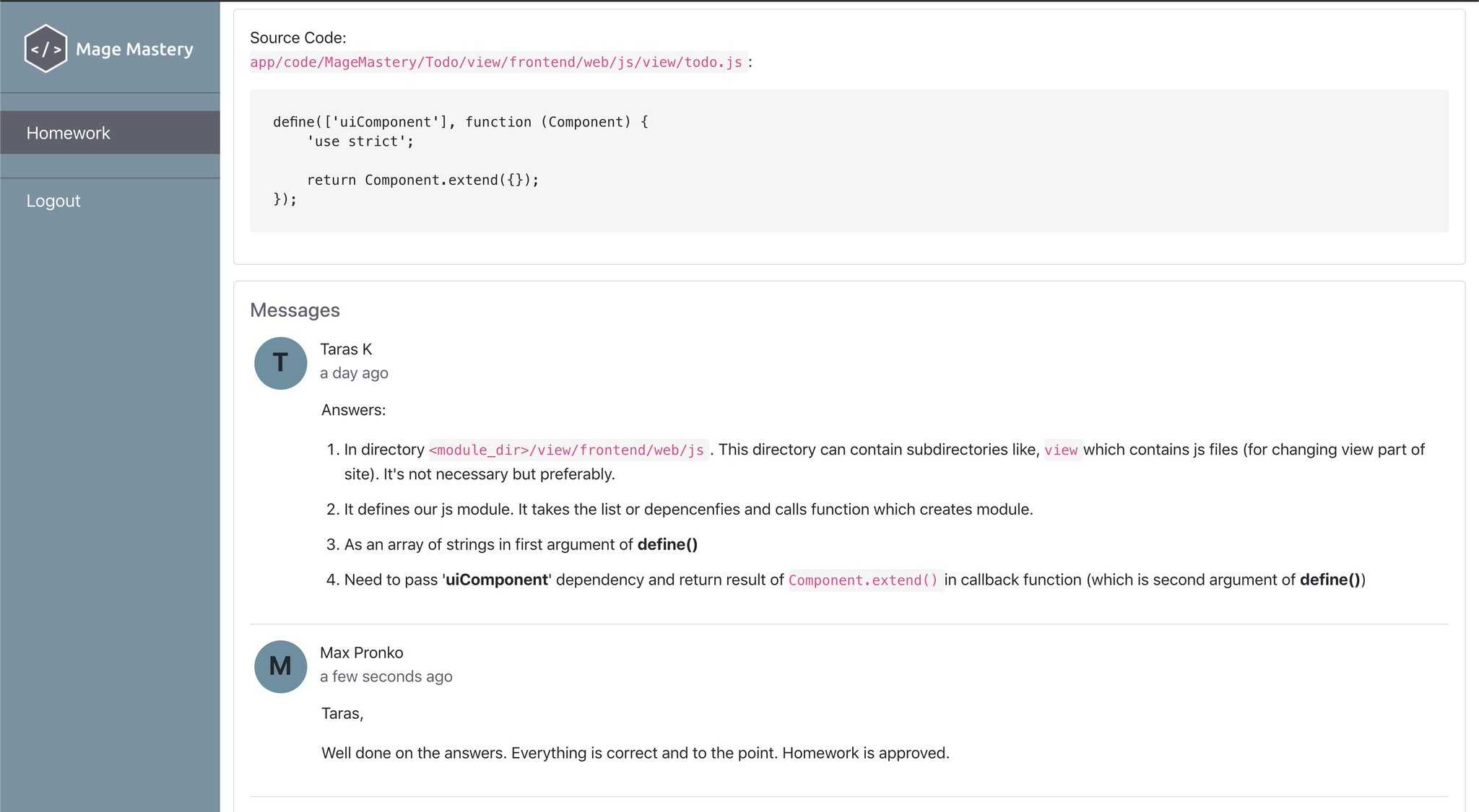The height and width of the screenshot is (812, 1479).
Task: Click the Mage Mastery hexagon logo icon
Action: tap(45, 49)
